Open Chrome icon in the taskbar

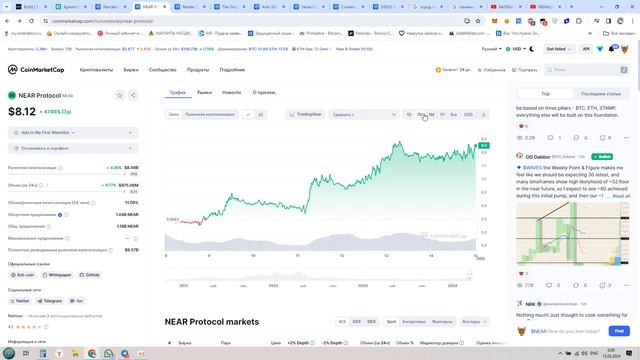[92, 353]
